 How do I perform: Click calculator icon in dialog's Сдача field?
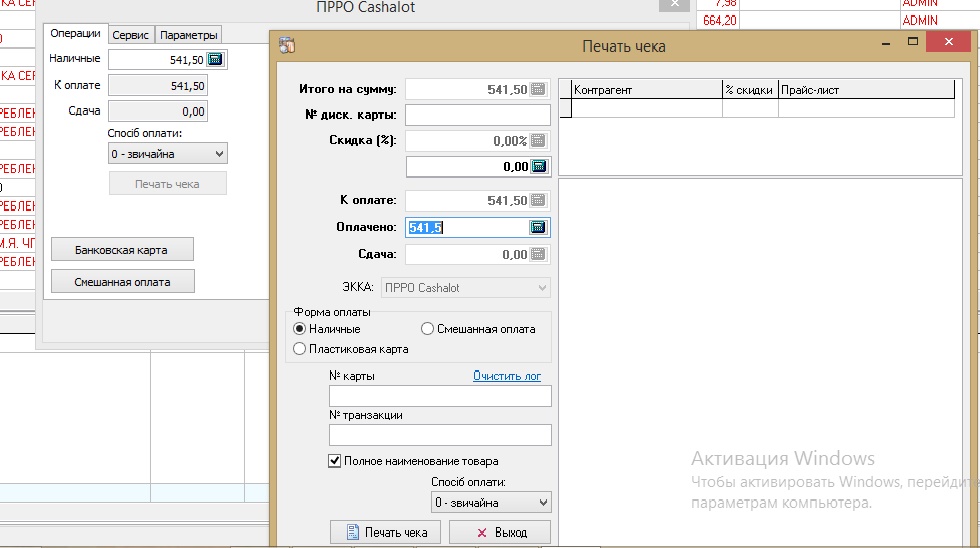point(538,255)
